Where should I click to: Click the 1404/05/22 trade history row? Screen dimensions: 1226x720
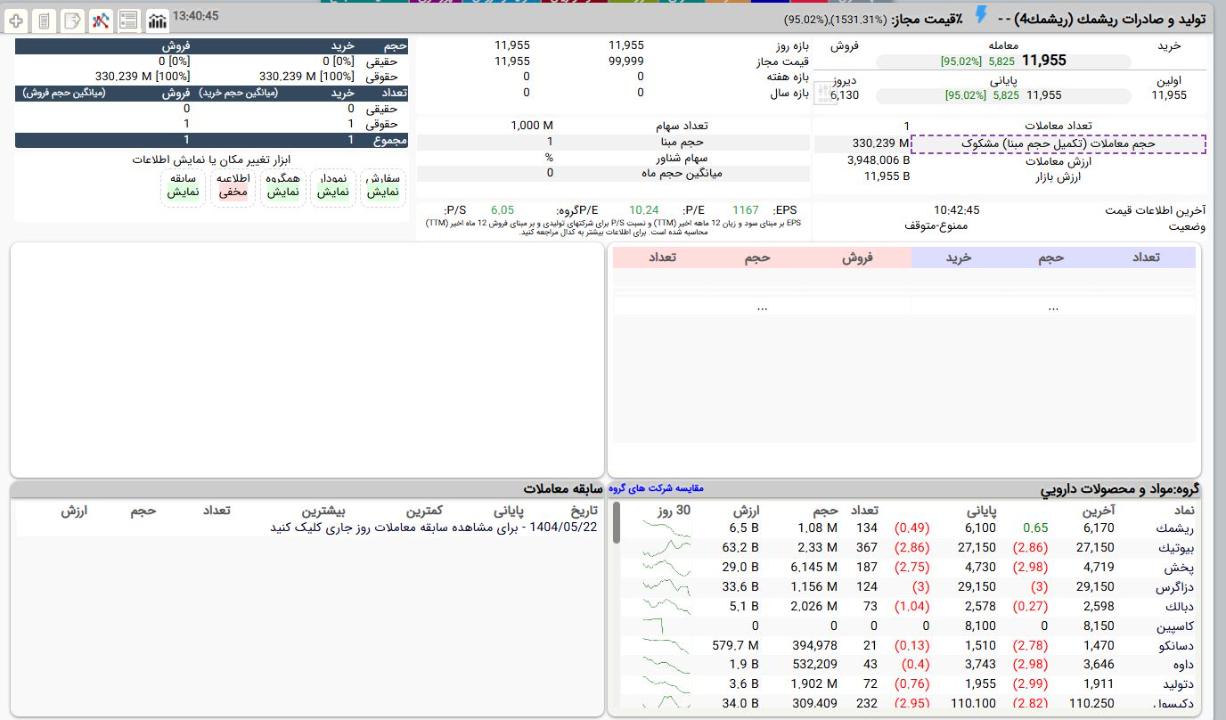434,528
